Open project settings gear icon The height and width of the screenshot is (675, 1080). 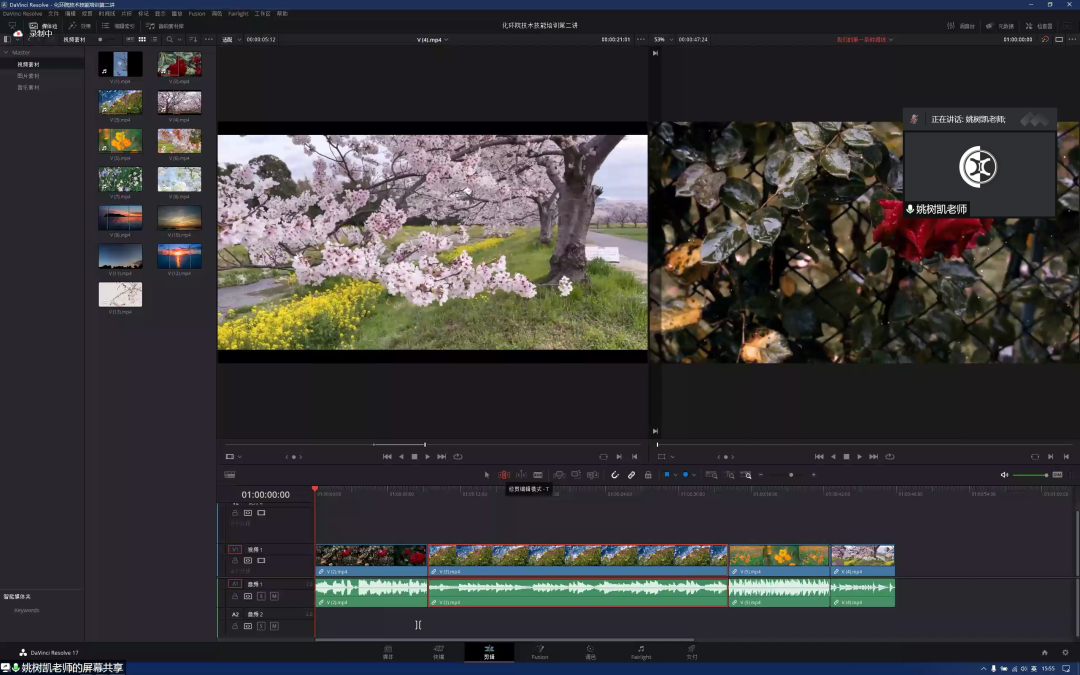1065,652
